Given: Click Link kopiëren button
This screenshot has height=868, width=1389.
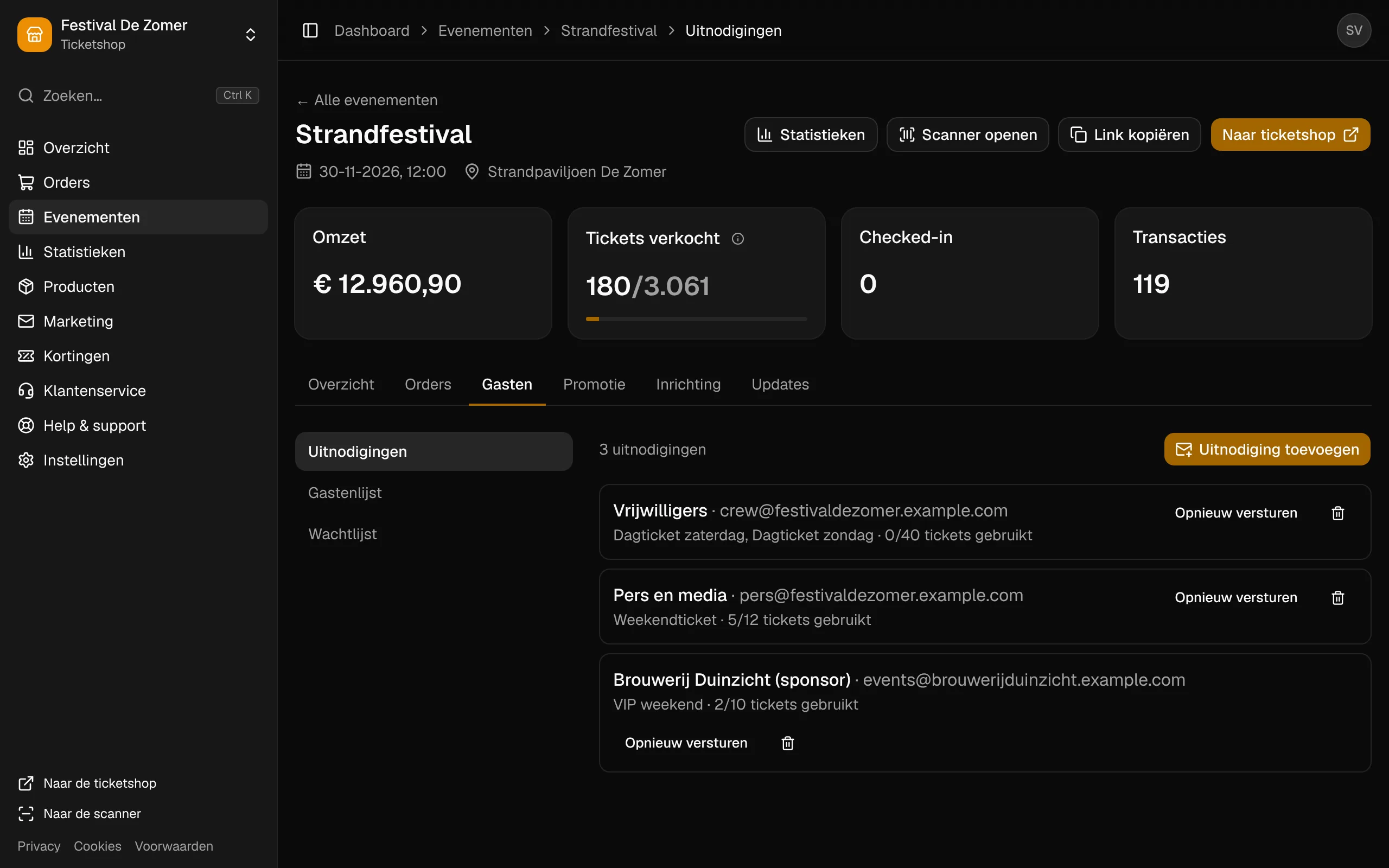Looking at the screenshot, I should 1129,135.
